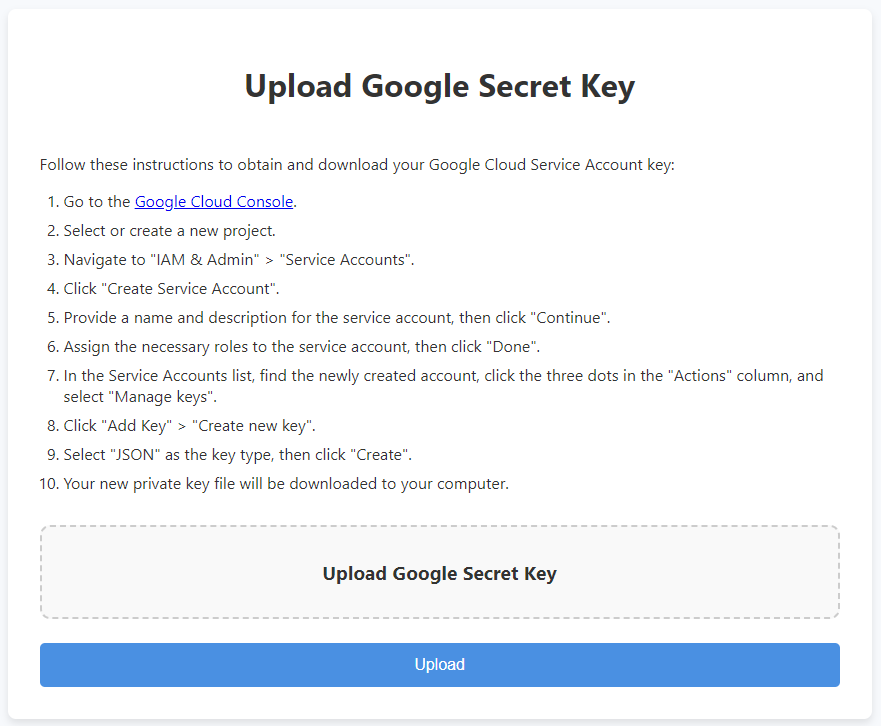Click the quoted "Create new key" text in step 8
The width and height of the screenshot is (881, 726).
pyautogui.click(x=252, y=426)
